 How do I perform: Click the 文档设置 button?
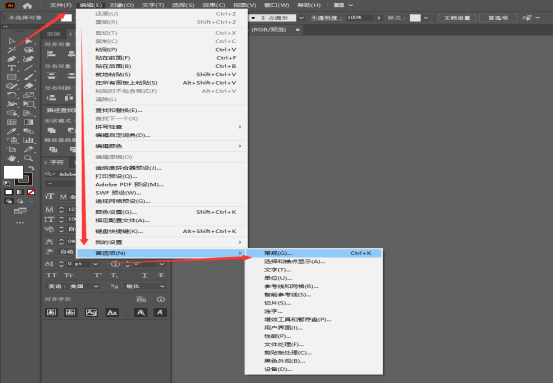click(x=457, y=18)
